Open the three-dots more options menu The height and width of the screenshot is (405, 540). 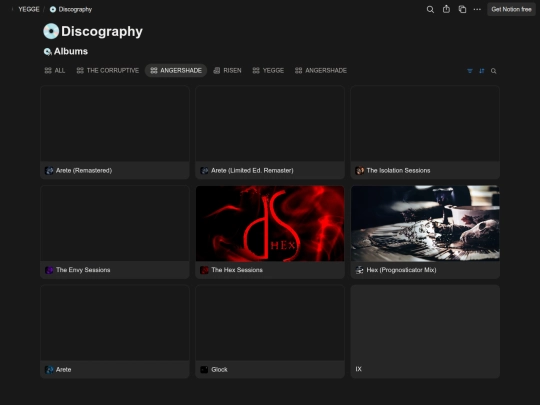tap(477, 9)
